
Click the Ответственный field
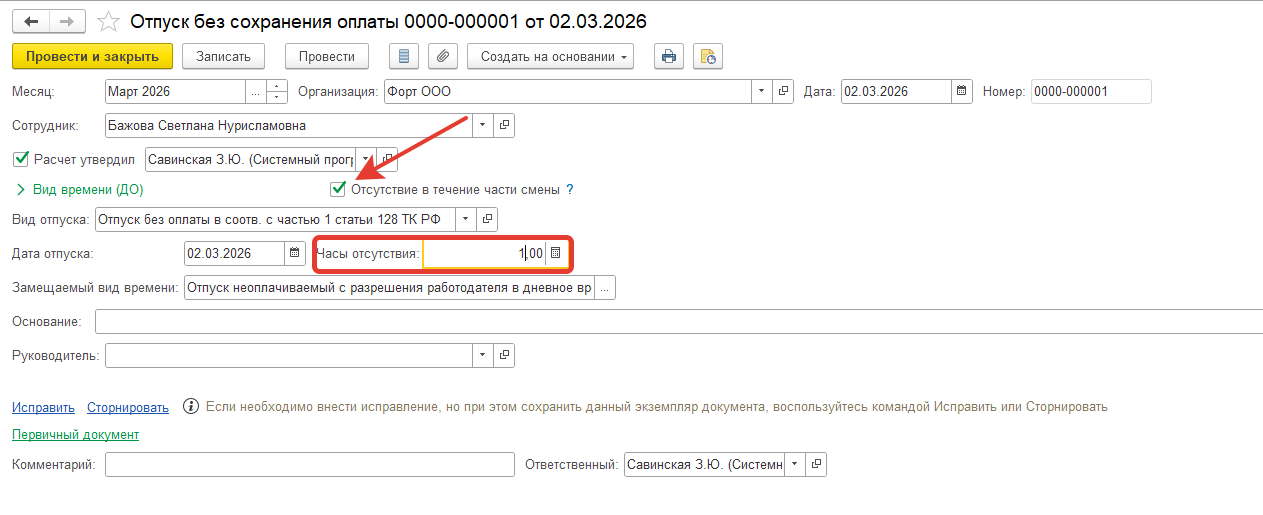[704, 464]
